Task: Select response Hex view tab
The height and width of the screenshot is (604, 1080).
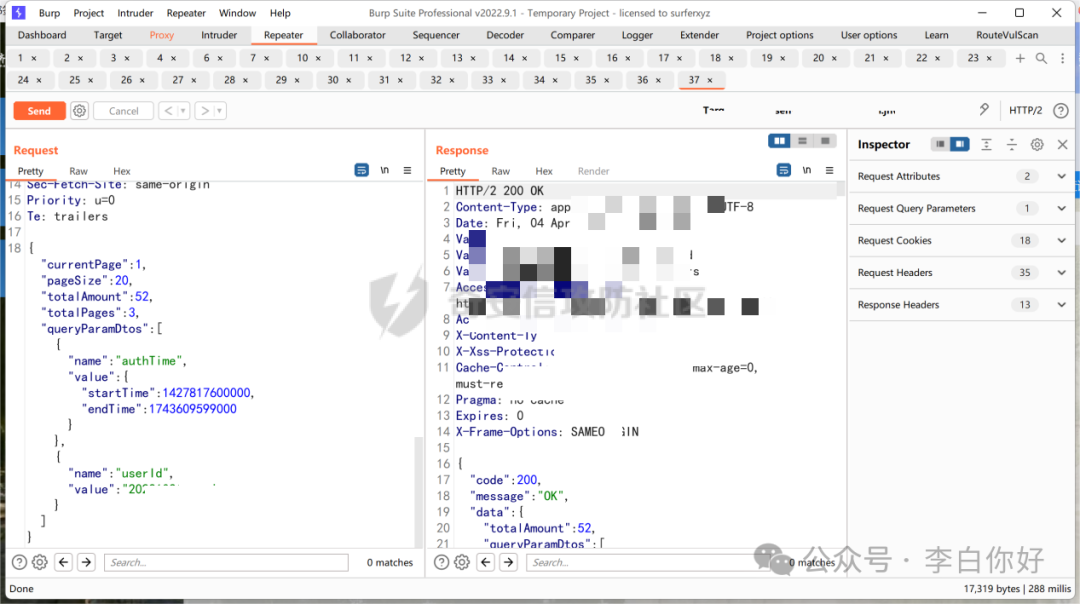Action: (x=544, y=171)
